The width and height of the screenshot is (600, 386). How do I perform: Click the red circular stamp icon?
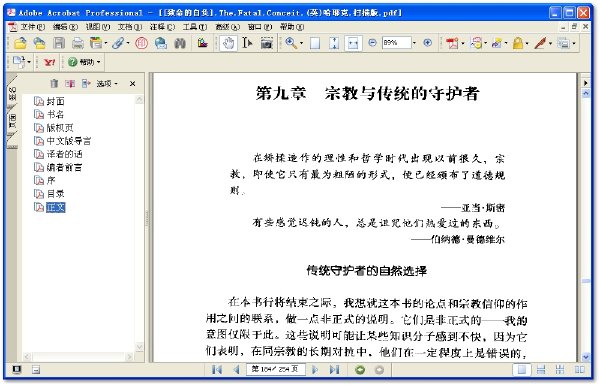tap(142, 43)
